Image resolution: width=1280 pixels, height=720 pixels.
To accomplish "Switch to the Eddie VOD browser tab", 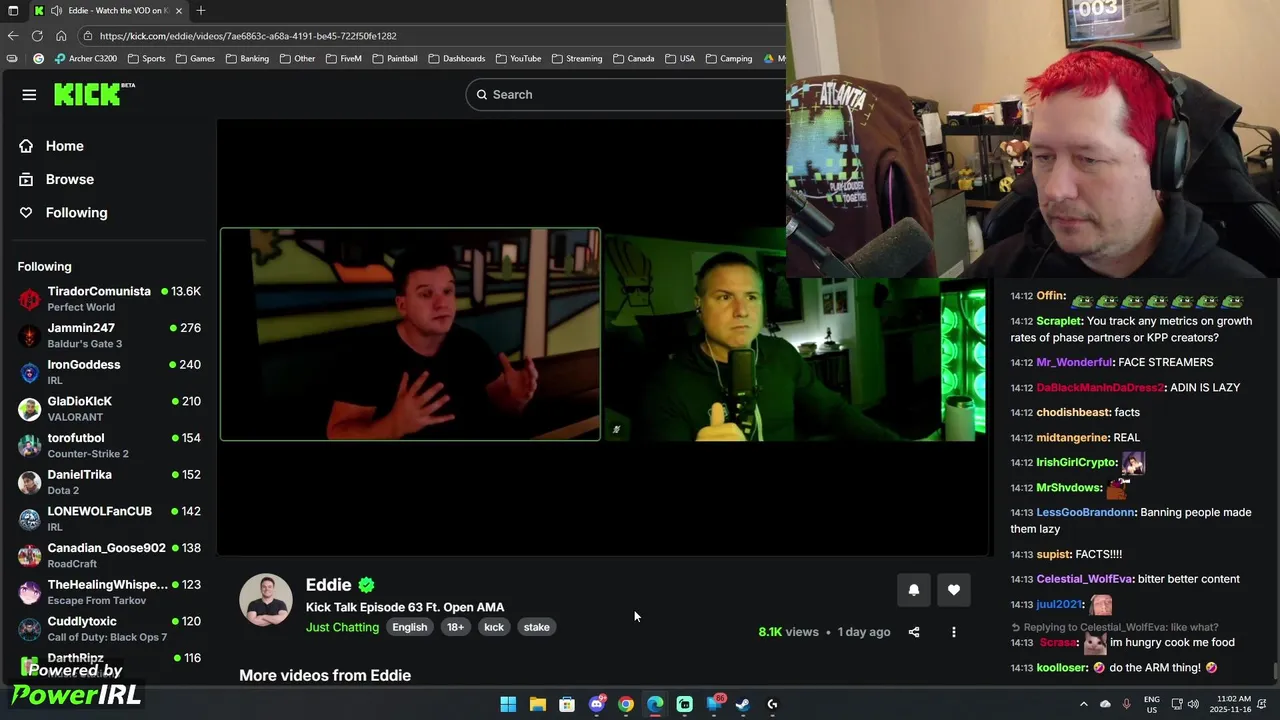I will (x=109, y=10).
